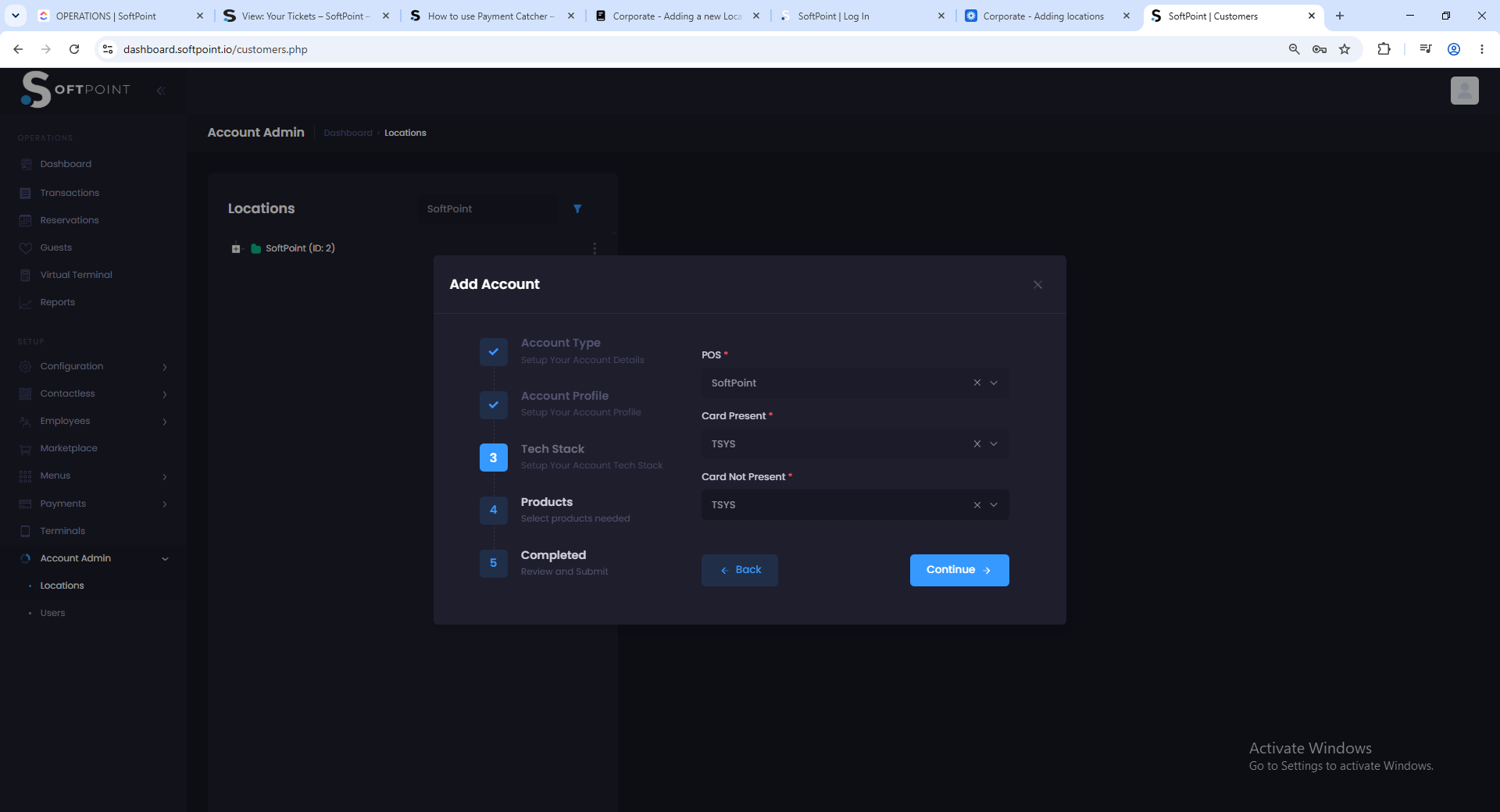Click the Products step 4 badge

(x=494, y=510)
